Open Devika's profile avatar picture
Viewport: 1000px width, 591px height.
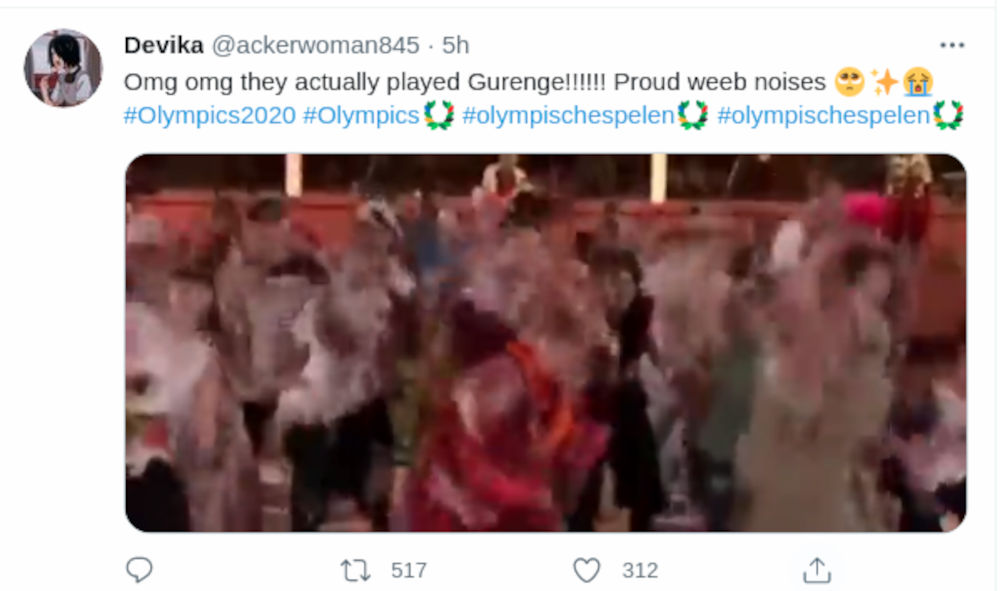click(x=63, y=68)
